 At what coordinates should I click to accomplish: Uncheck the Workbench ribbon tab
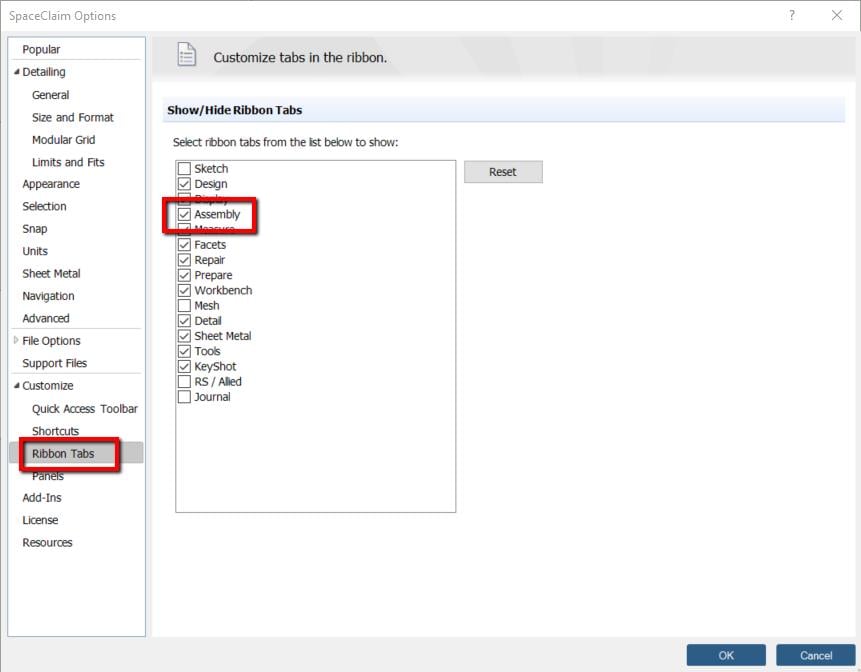point(184,290)
